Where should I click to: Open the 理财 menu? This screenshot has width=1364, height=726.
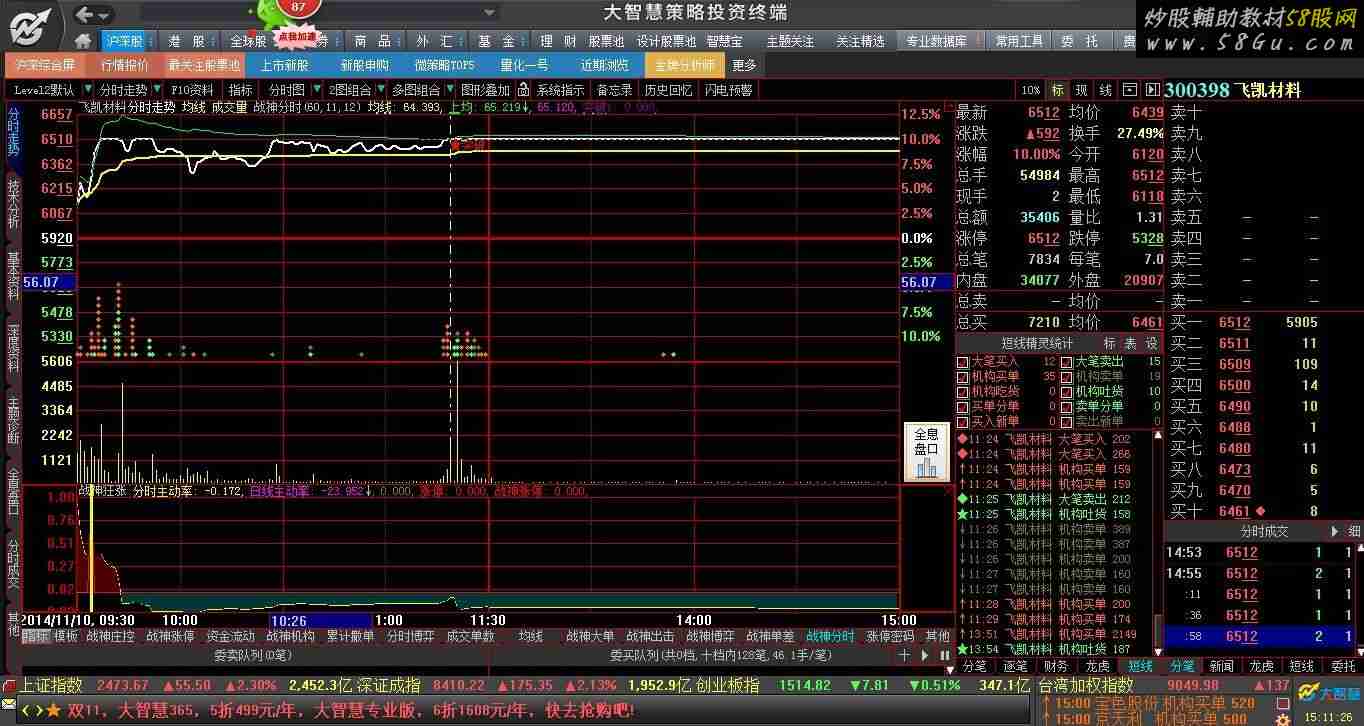click(x=558, y=41)
